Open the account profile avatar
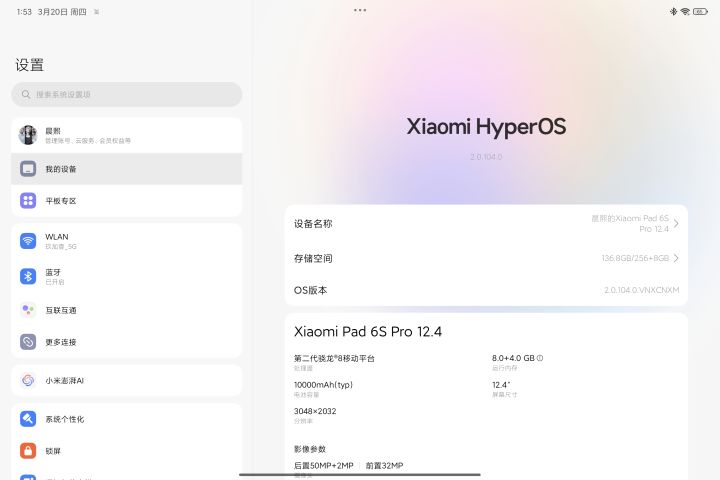720x480 pixels. coord(28,135)
